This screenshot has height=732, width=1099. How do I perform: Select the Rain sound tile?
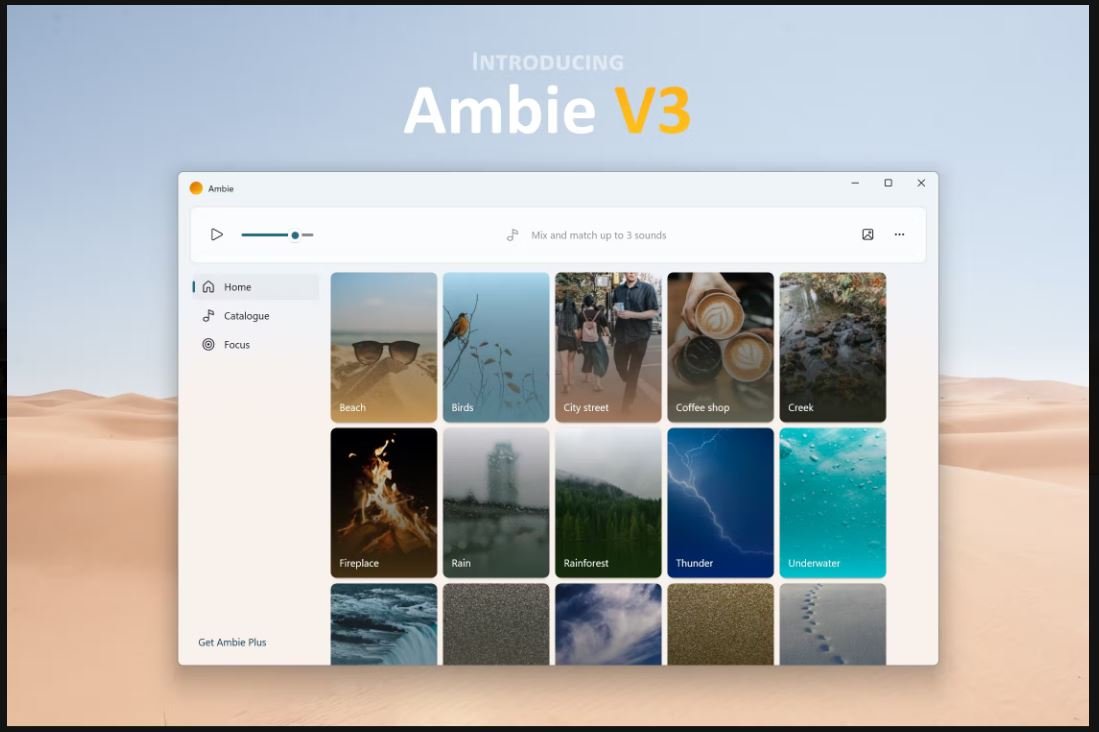click(x=496, y=503)
